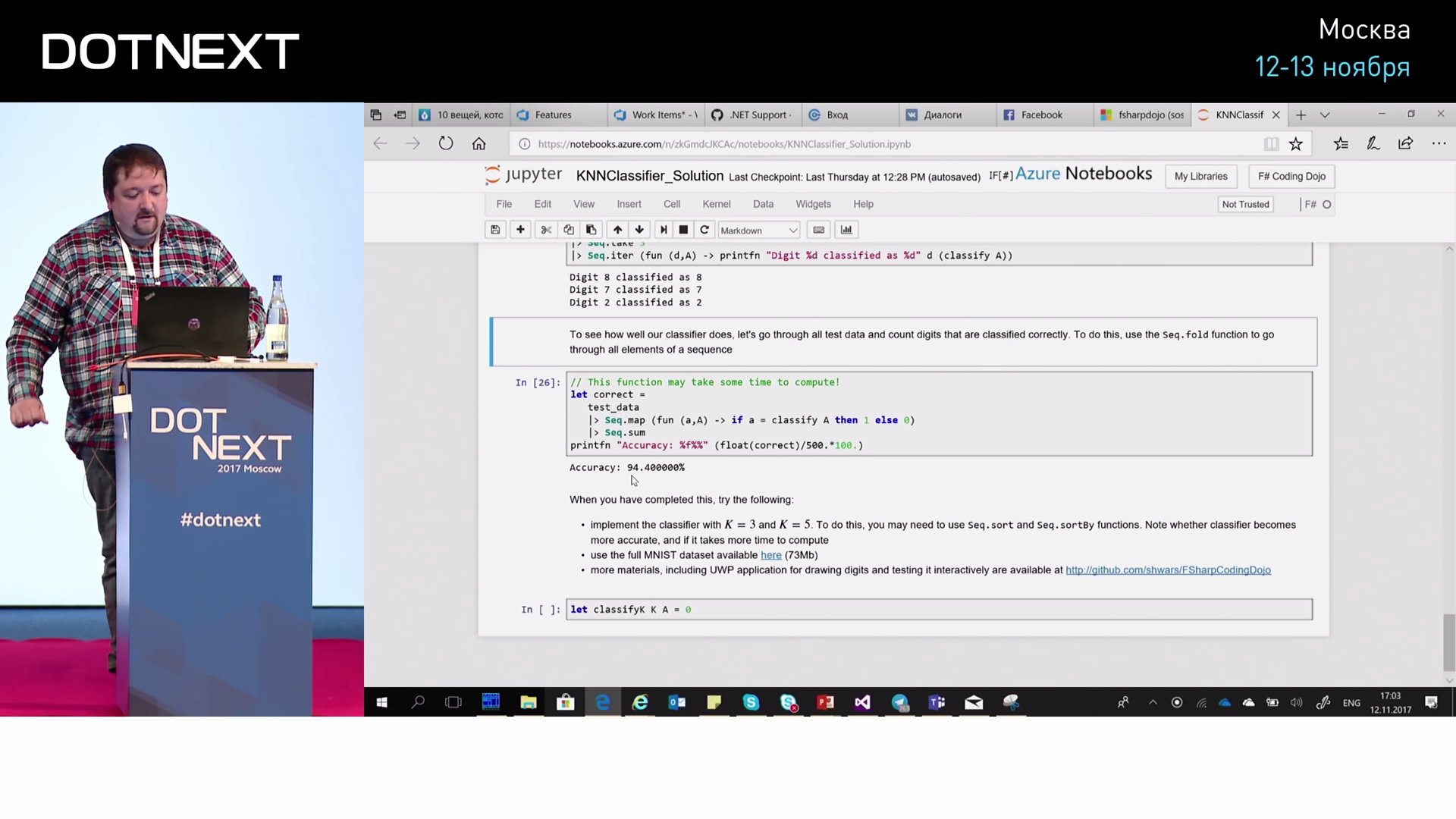Click the Not Trusted button
This screenshot has height=819, width=1456.
tap(1245, 204)
